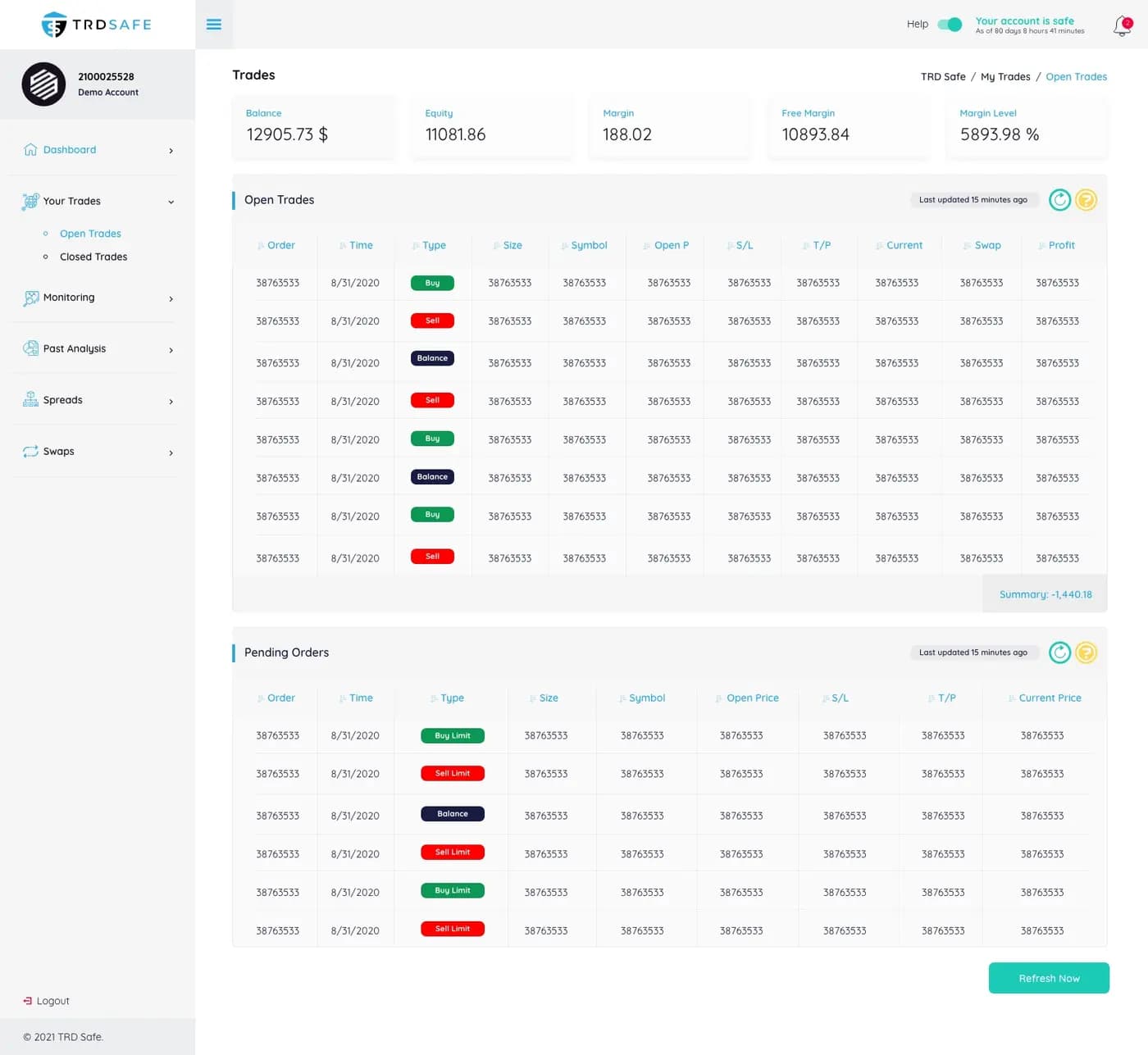Image resolution: width=1148 pixels, height=1055 pixels.
Task: Click sort icon beside Swap column
Action: [968, 246]
